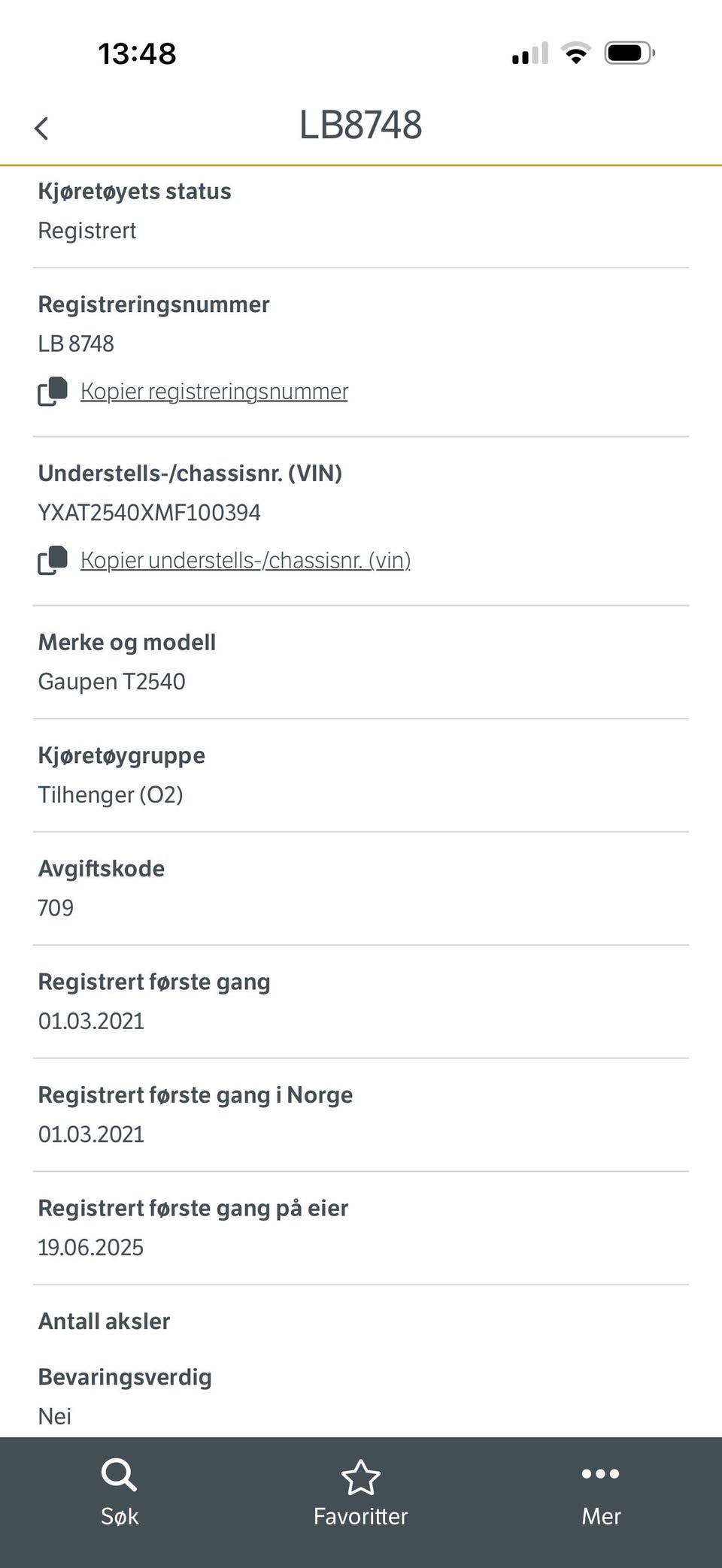The image size is (722, 1568).
Task: Tap the Søk magnifying glass icon
Action: pyautogui.click(x=119, y=1475)
